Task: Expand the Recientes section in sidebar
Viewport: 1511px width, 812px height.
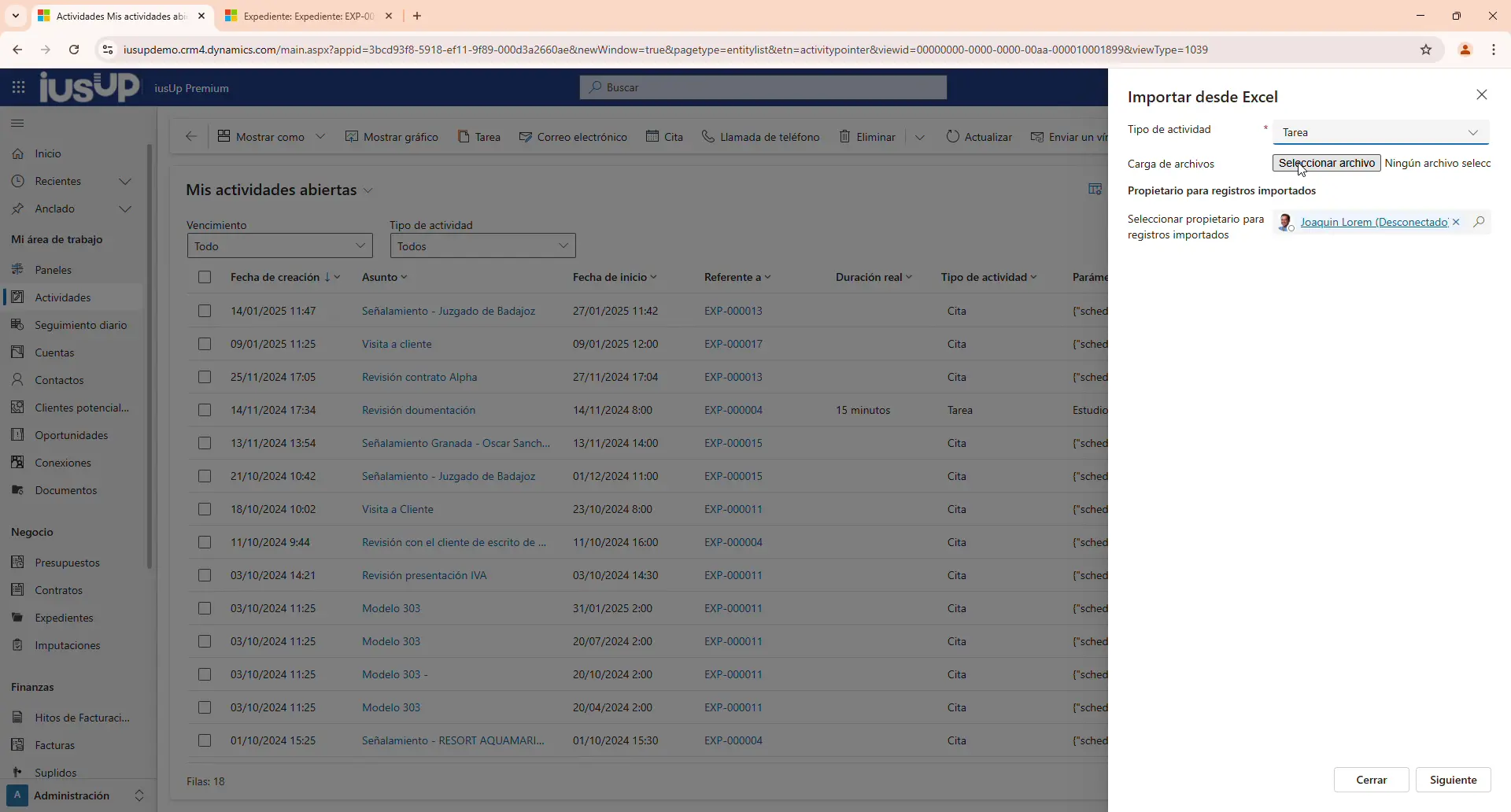Action: tap(124, 182)
